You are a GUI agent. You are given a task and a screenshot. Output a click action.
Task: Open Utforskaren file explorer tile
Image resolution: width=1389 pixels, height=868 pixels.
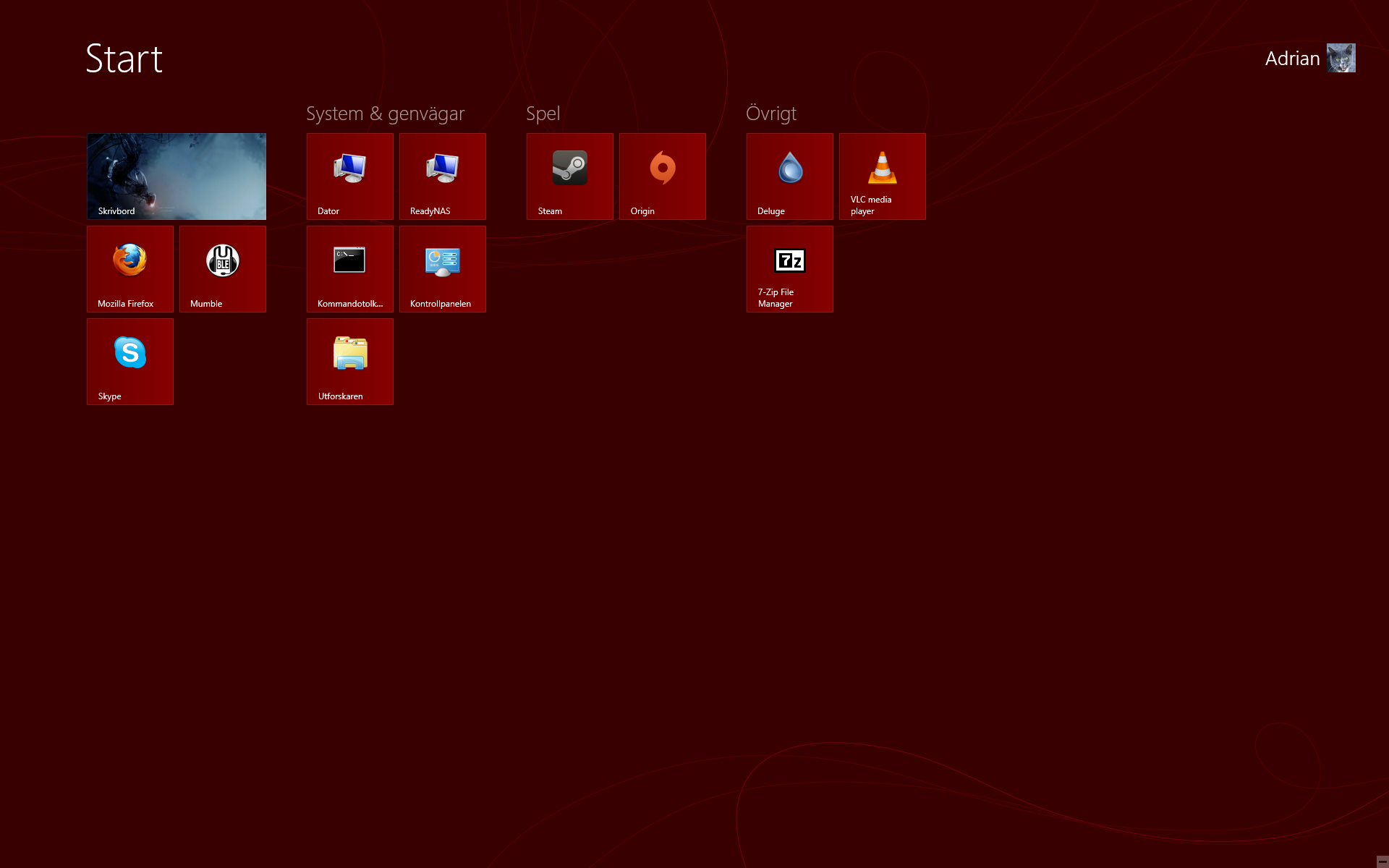coord(350,361)
